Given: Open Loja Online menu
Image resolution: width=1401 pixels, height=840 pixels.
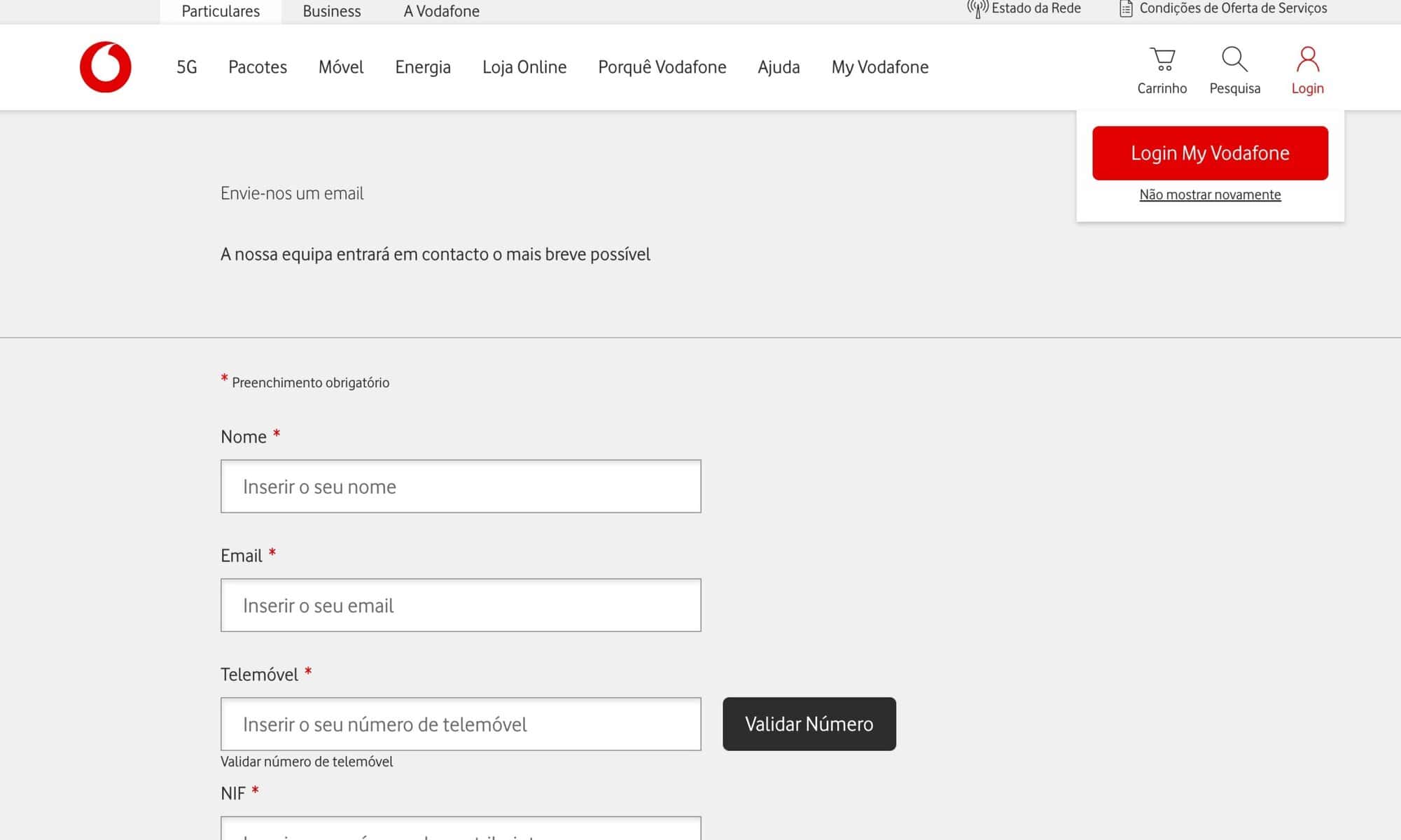Looking at the screenshot, I should (524, 67).
